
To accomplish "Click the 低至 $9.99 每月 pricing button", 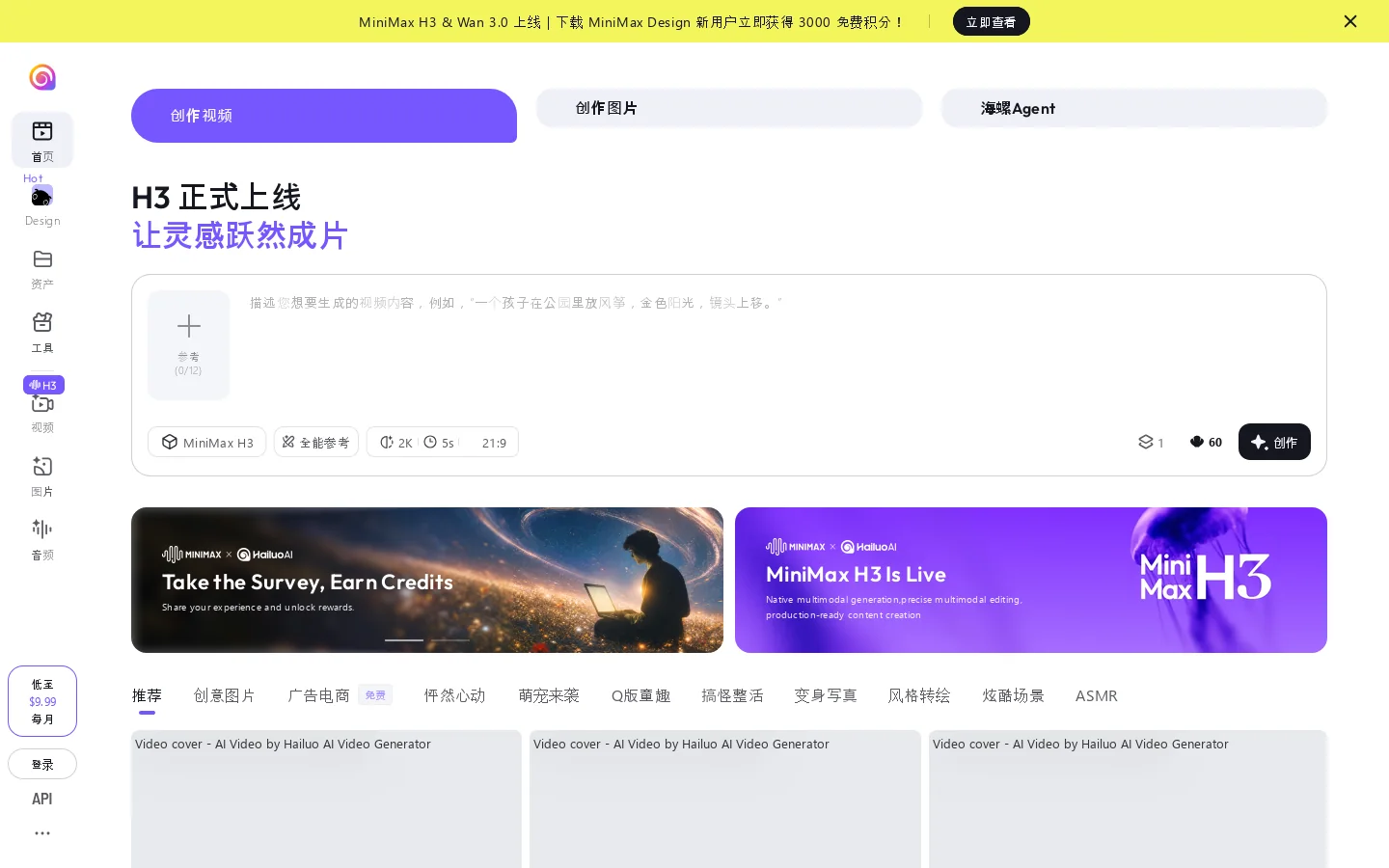I will (x=42, y=701).
